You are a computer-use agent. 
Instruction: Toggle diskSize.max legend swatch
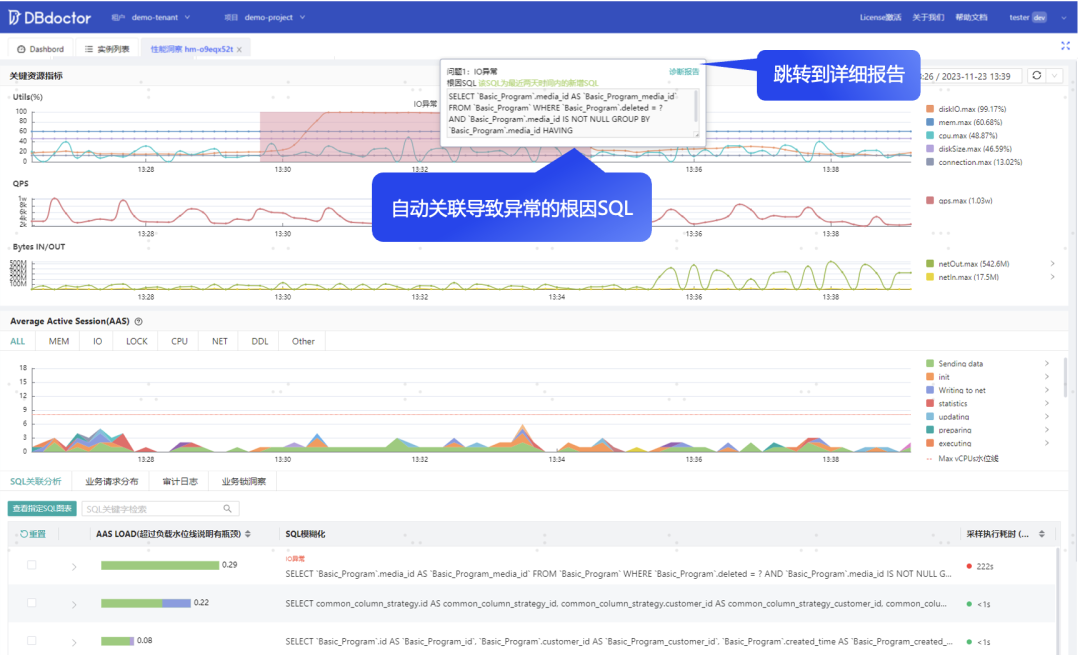click(x=930, y=149)
